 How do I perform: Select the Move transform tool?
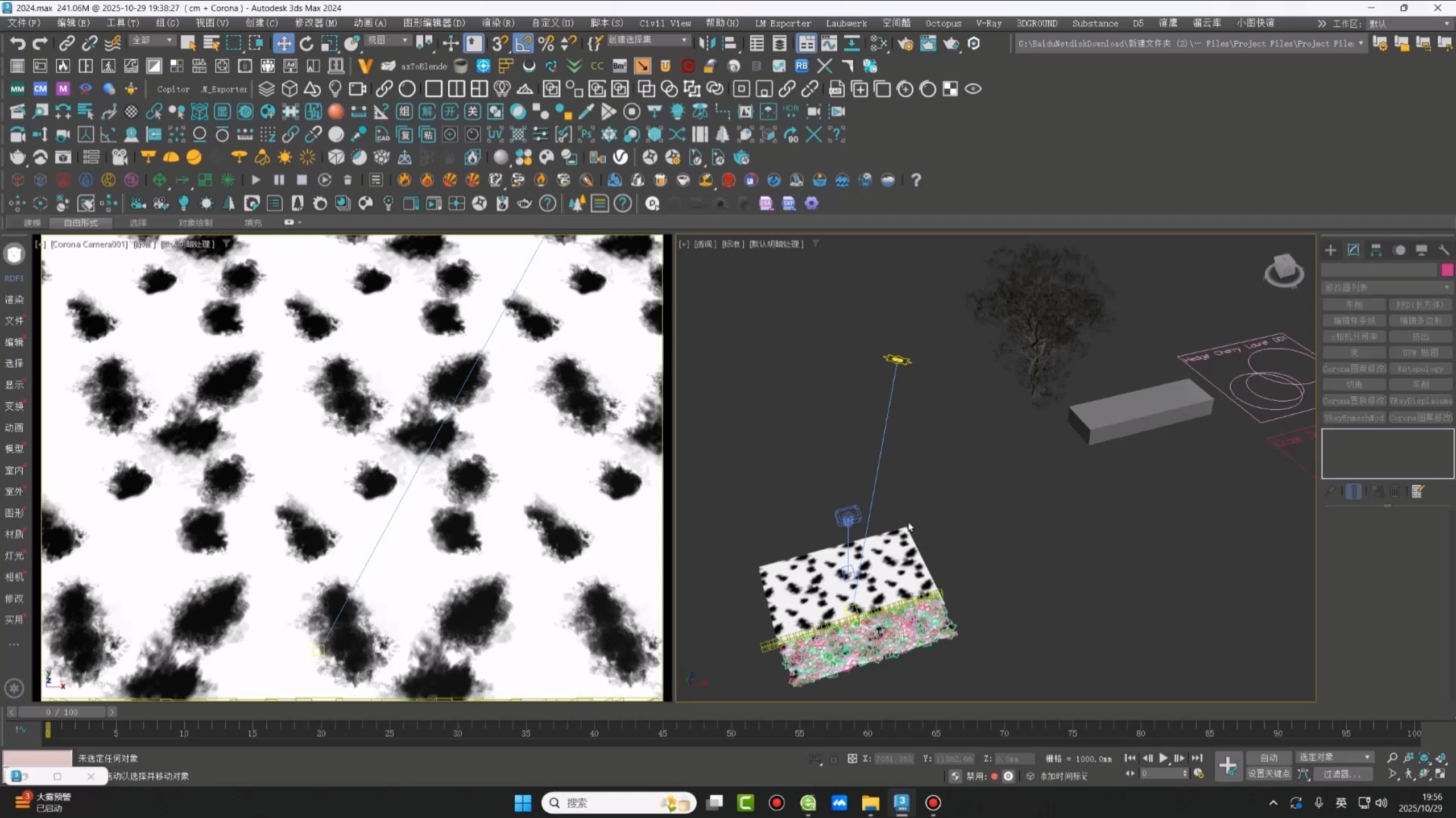coord(283,44)
